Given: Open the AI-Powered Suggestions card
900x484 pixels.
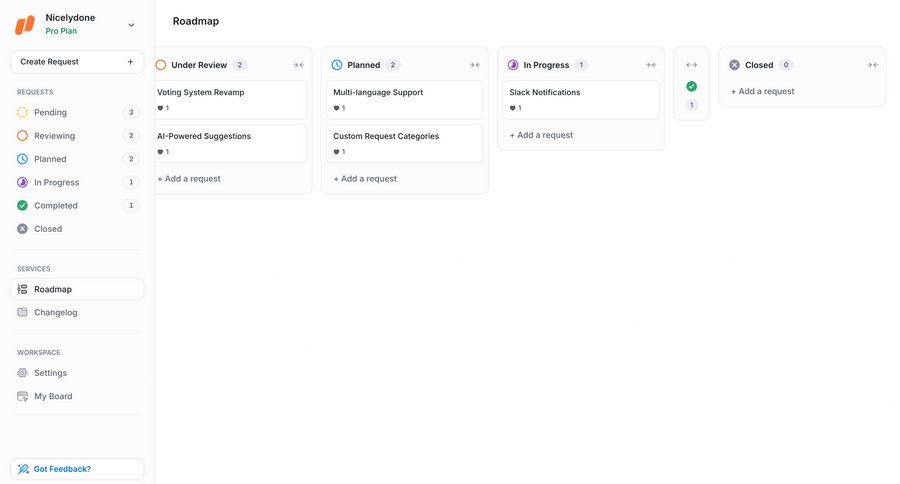Looking at the screenshot, I should point(204,136).
